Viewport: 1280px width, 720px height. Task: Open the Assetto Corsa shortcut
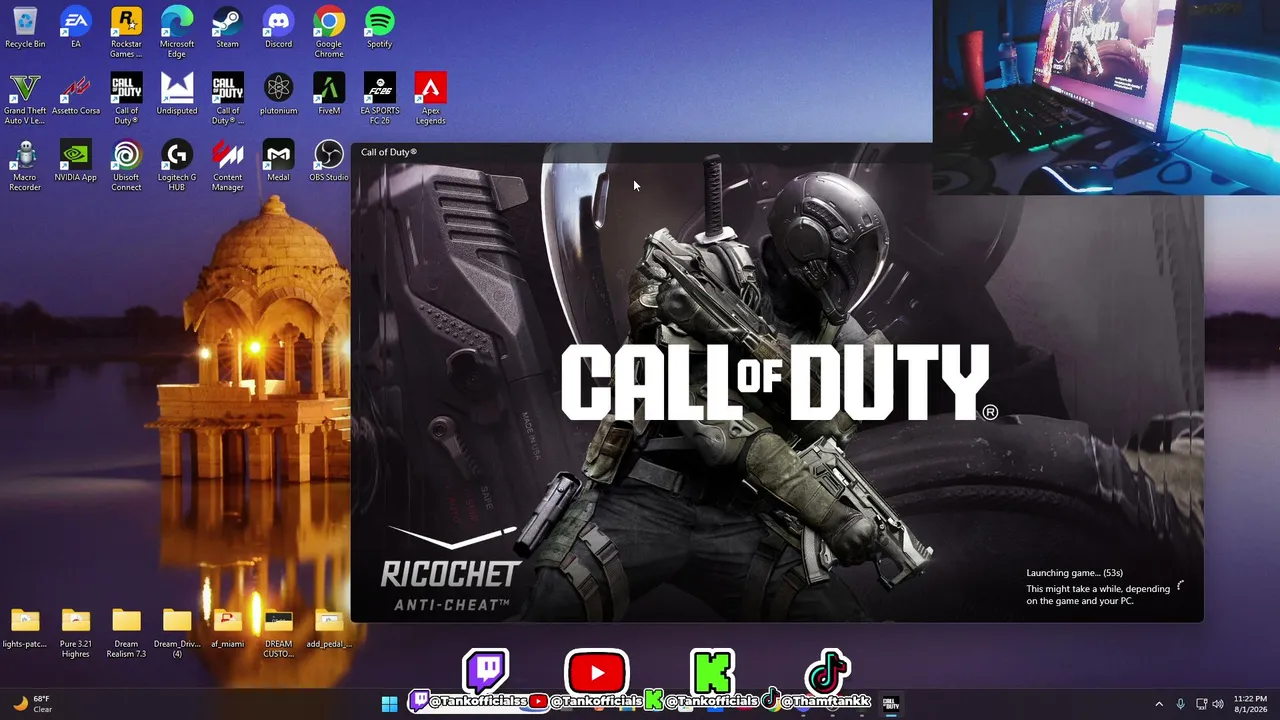(76, 95)
